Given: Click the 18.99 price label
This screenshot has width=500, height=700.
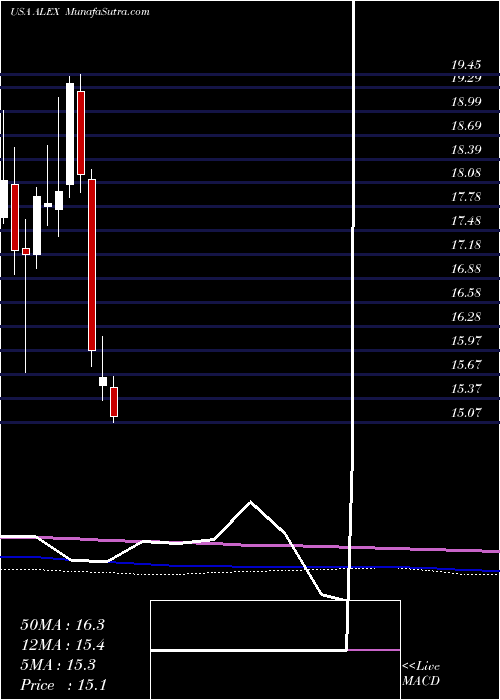Looking at the screenshot, I should [x=466, y=102].
